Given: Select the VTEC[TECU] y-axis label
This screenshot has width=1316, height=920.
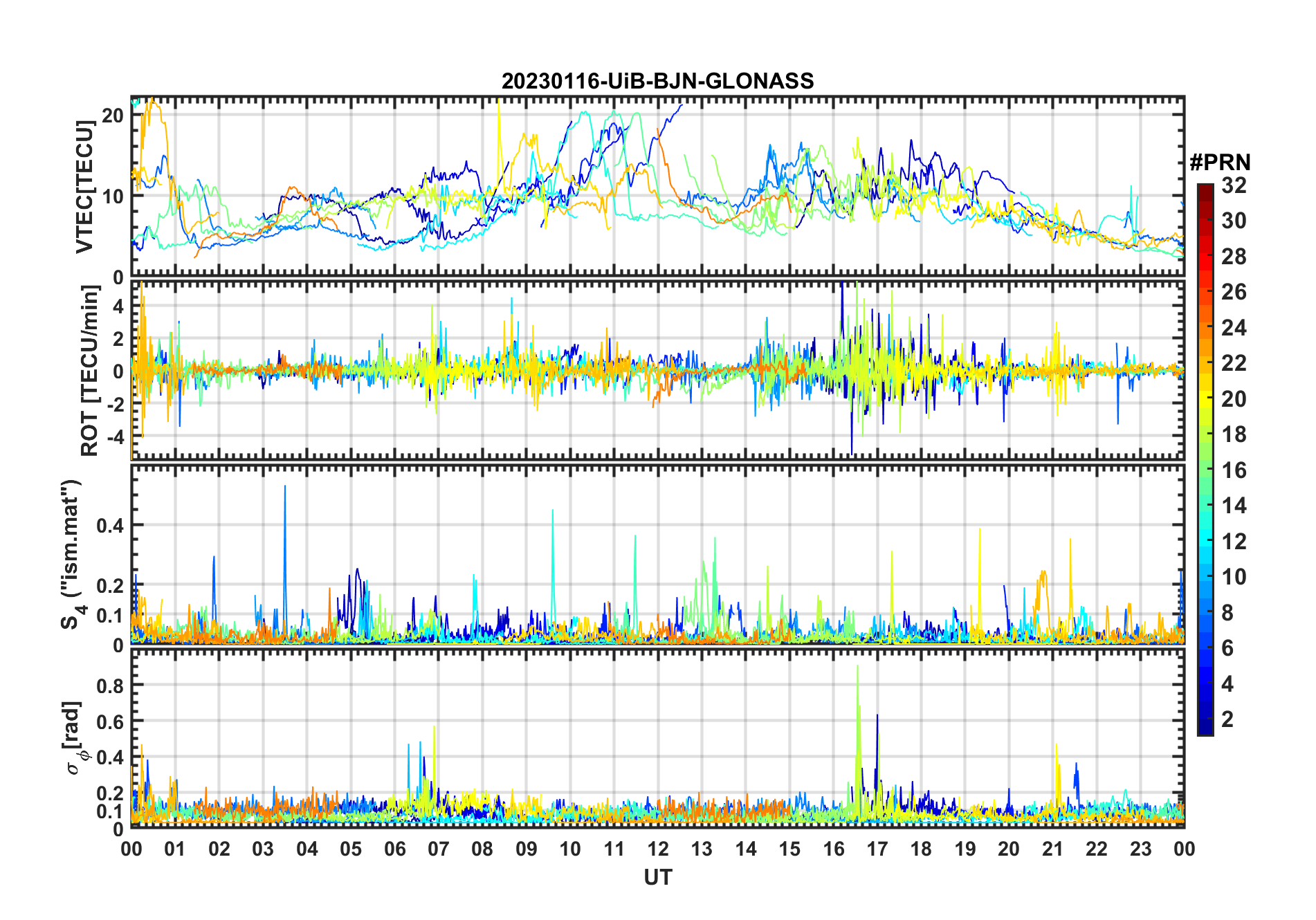Looking at the screenshot, I should point(84,187).
